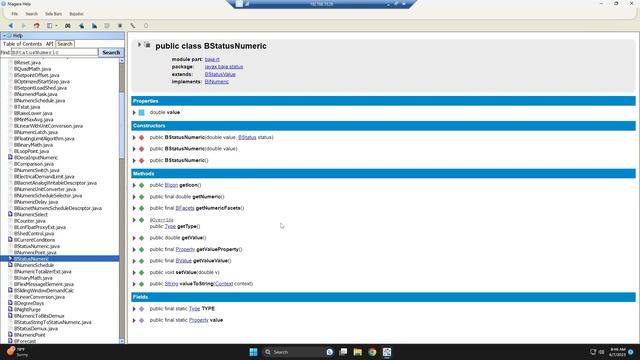The height and width of the screenshot is (360, 640).
Task: Open Chrome from the taskbar
Action: click(x=372, y=352)
